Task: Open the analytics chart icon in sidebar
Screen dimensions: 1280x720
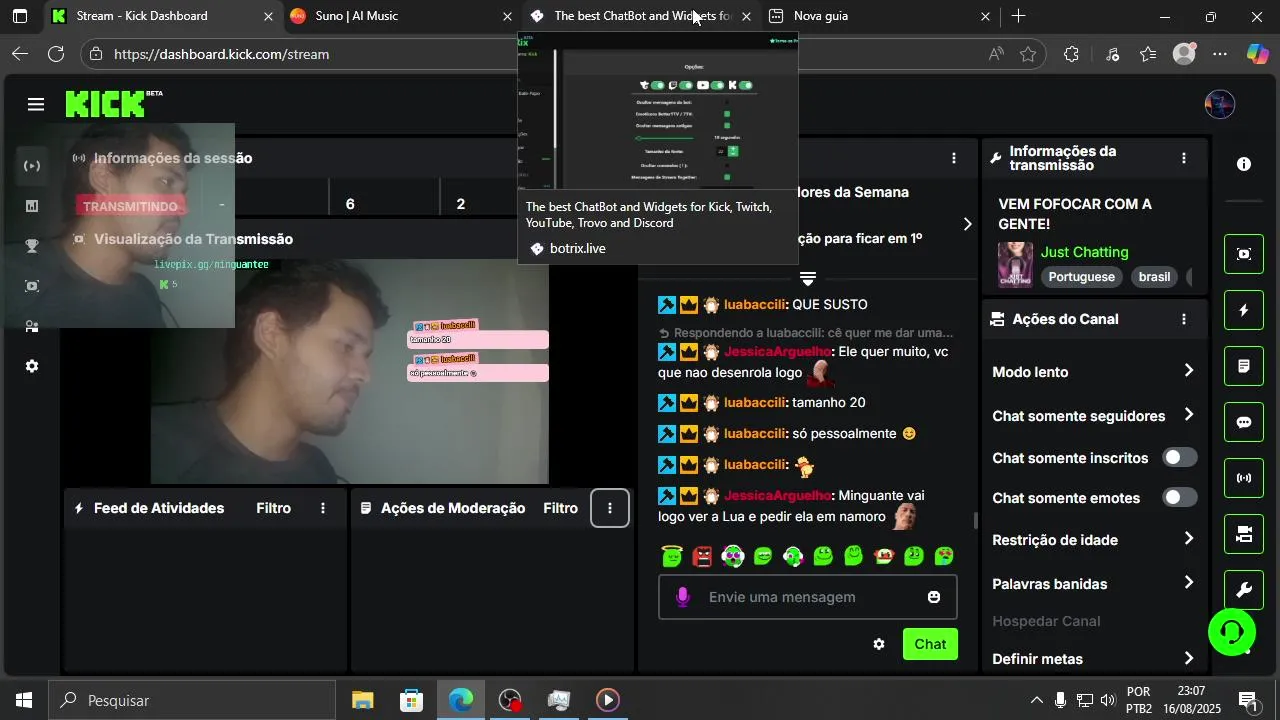Action: pos(32,206)
